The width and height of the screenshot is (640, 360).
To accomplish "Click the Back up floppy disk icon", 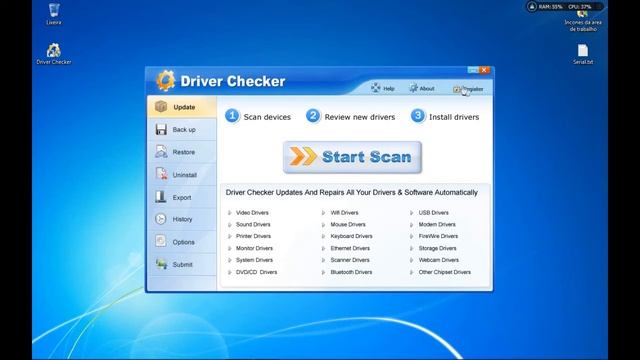I will click(161, 129).
